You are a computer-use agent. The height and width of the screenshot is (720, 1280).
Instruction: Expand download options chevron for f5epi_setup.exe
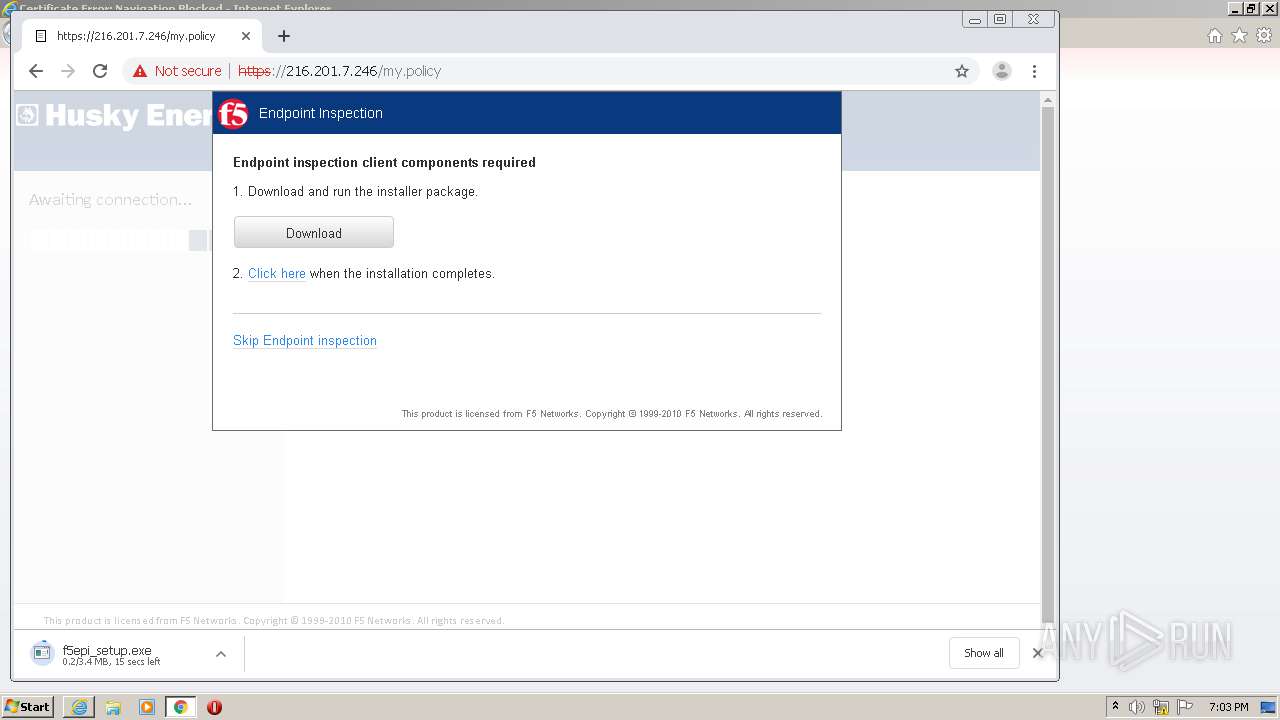point(221,654)
